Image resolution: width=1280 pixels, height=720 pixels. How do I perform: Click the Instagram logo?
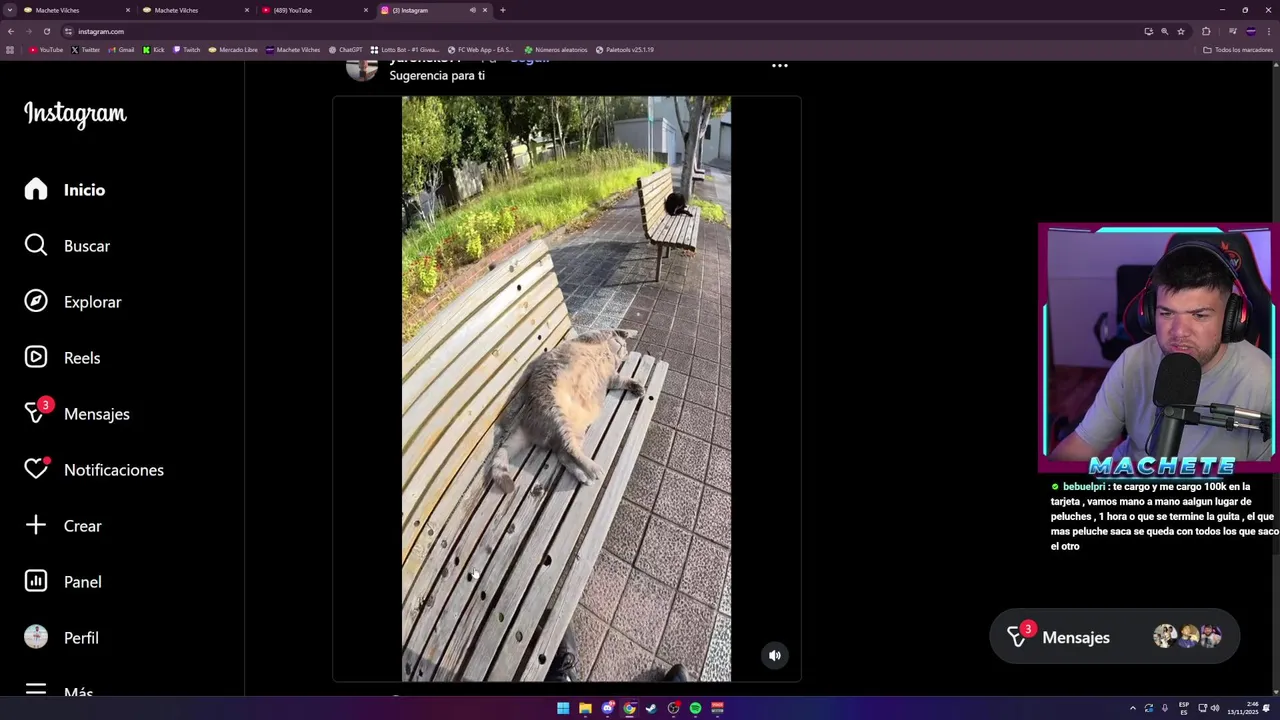(x=75, y=114)
